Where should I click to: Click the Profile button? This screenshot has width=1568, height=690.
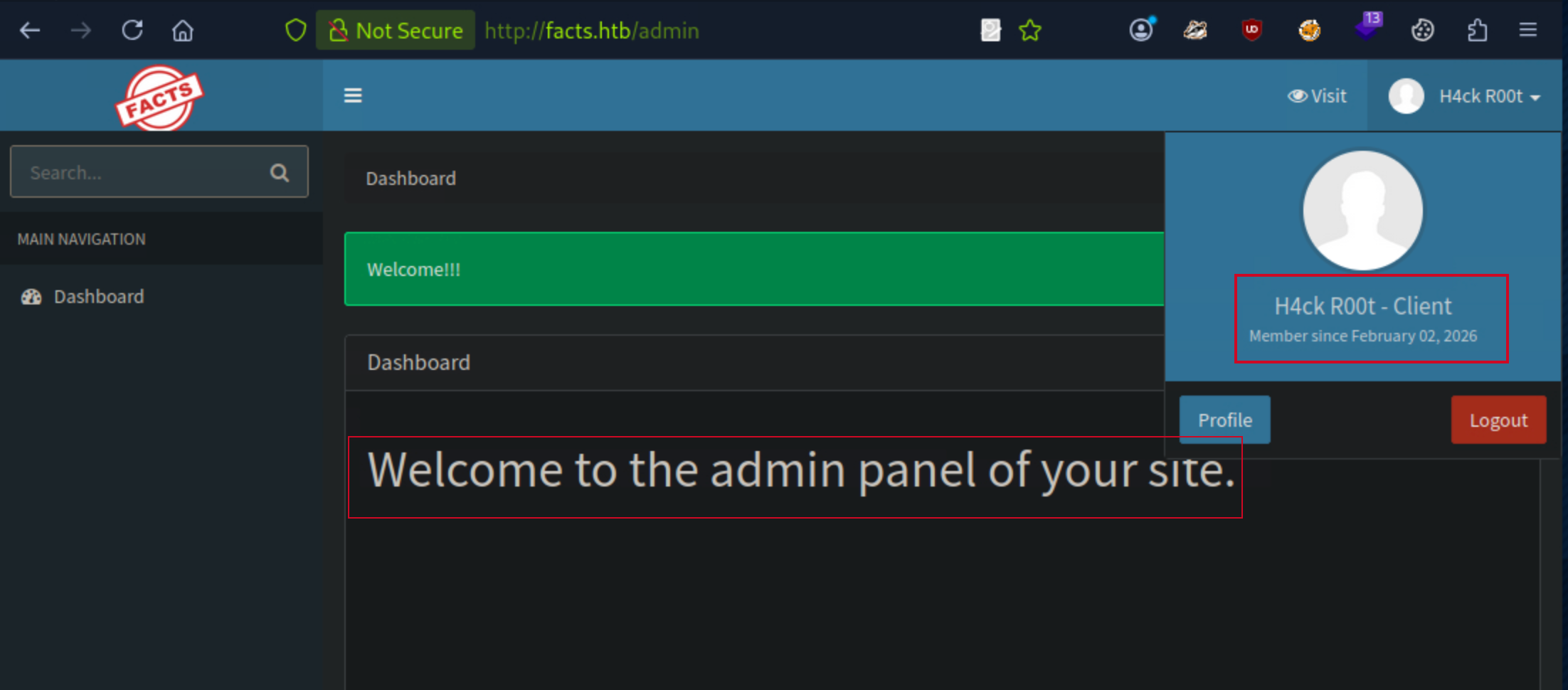click(1224, 420)
